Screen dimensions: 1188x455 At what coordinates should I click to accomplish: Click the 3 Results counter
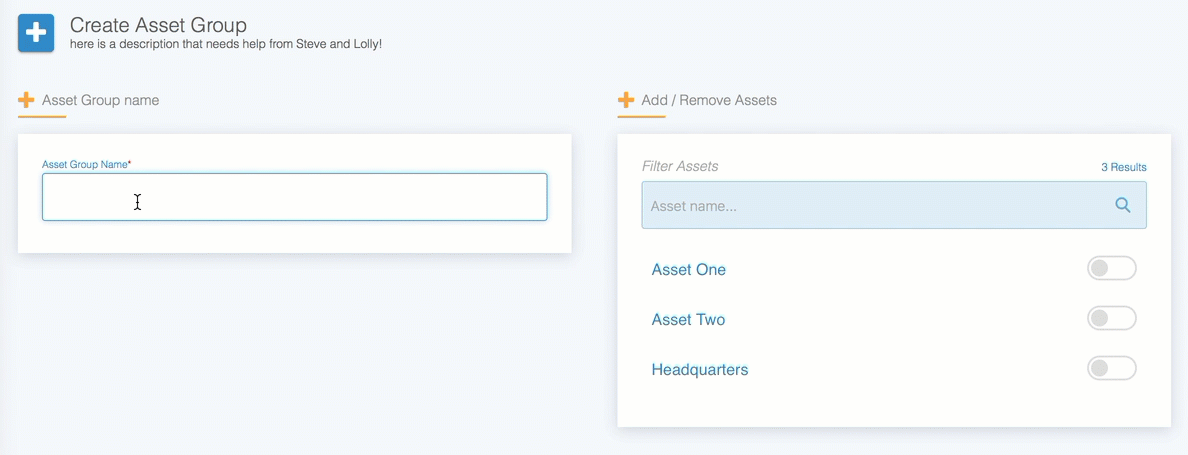tap(1124, 167)
